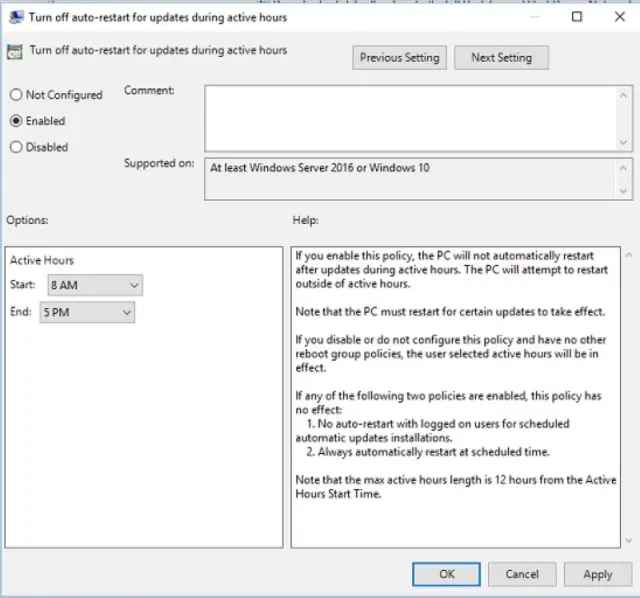
Task: Click the Supported on scroll-up arrow
Action: (624, 167)
